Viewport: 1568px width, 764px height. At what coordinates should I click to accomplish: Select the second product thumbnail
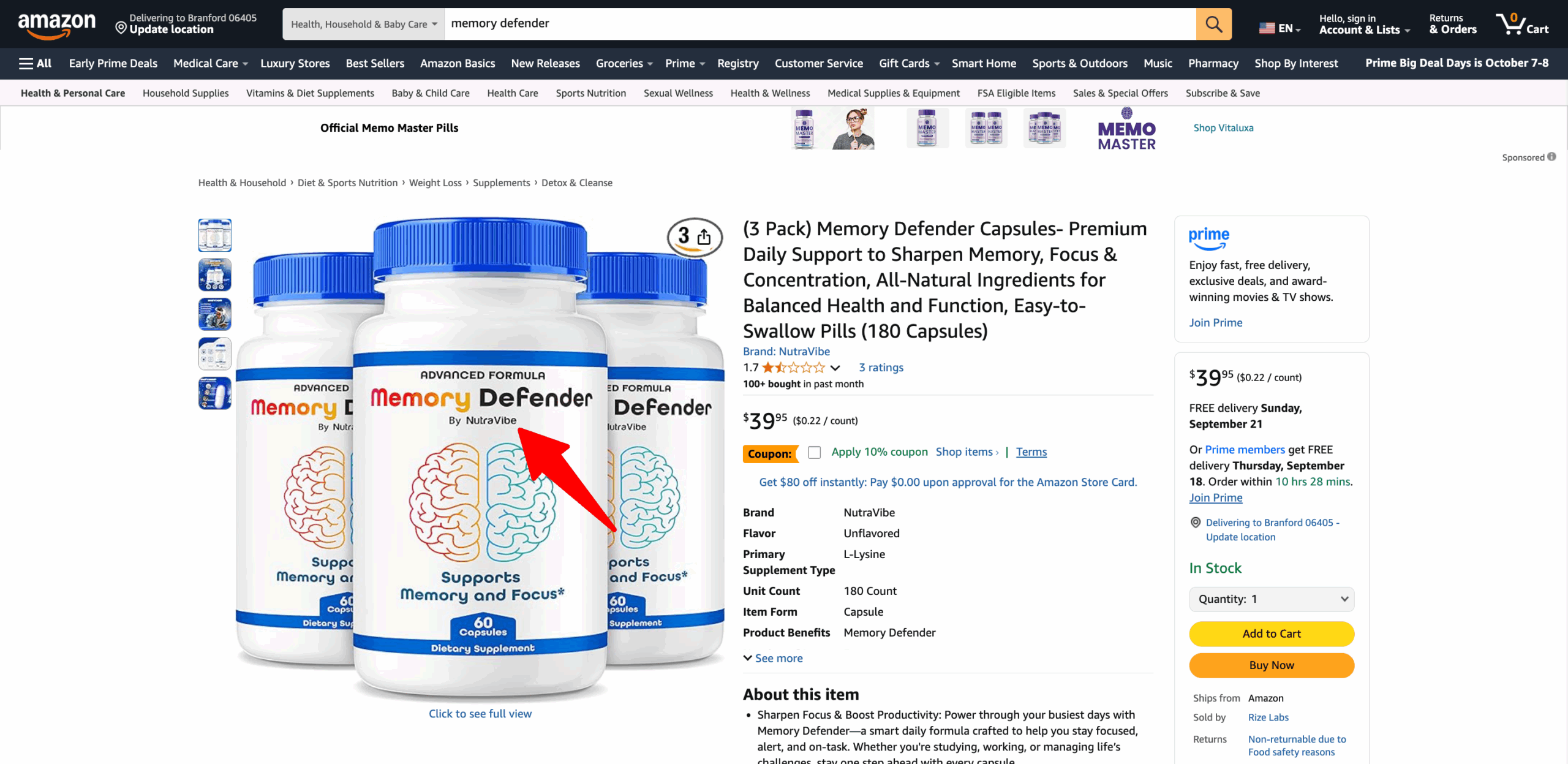click(x=214, y=274)
